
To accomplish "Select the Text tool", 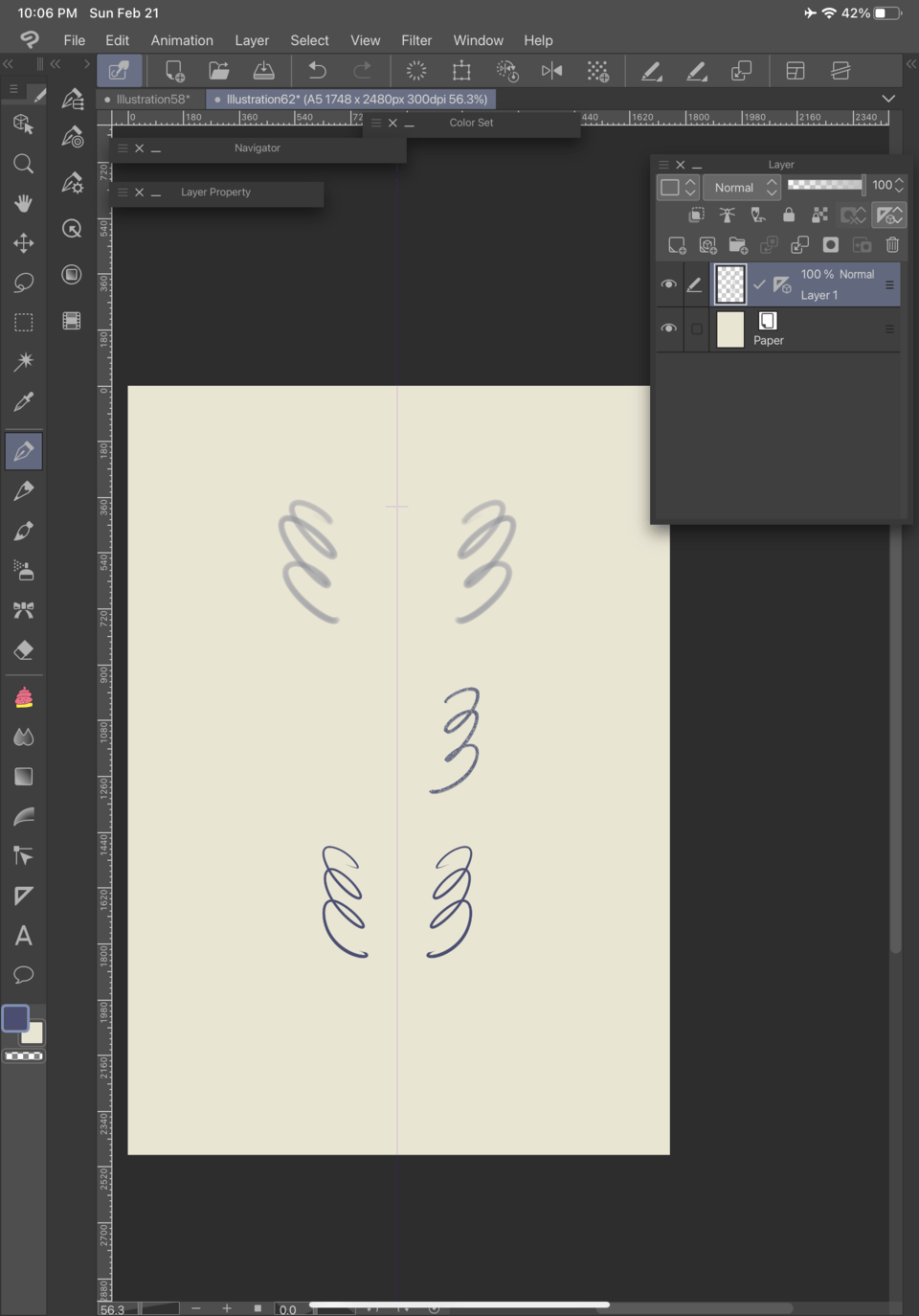I will [x=24, y=936].
